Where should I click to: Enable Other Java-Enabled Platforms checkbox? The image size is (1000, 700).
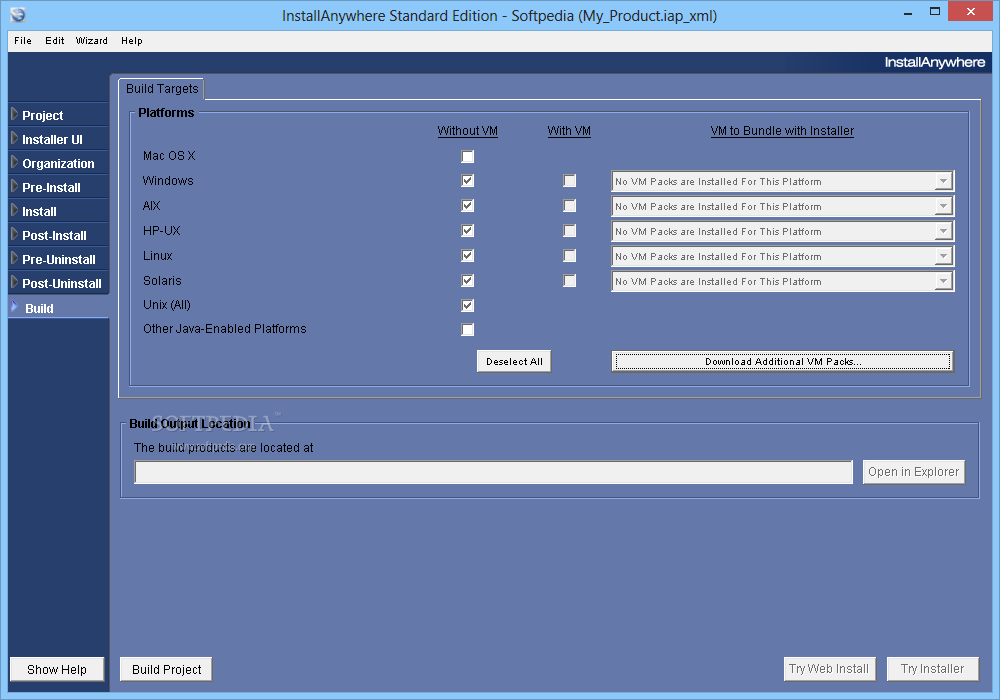click(x=467, y=330)
